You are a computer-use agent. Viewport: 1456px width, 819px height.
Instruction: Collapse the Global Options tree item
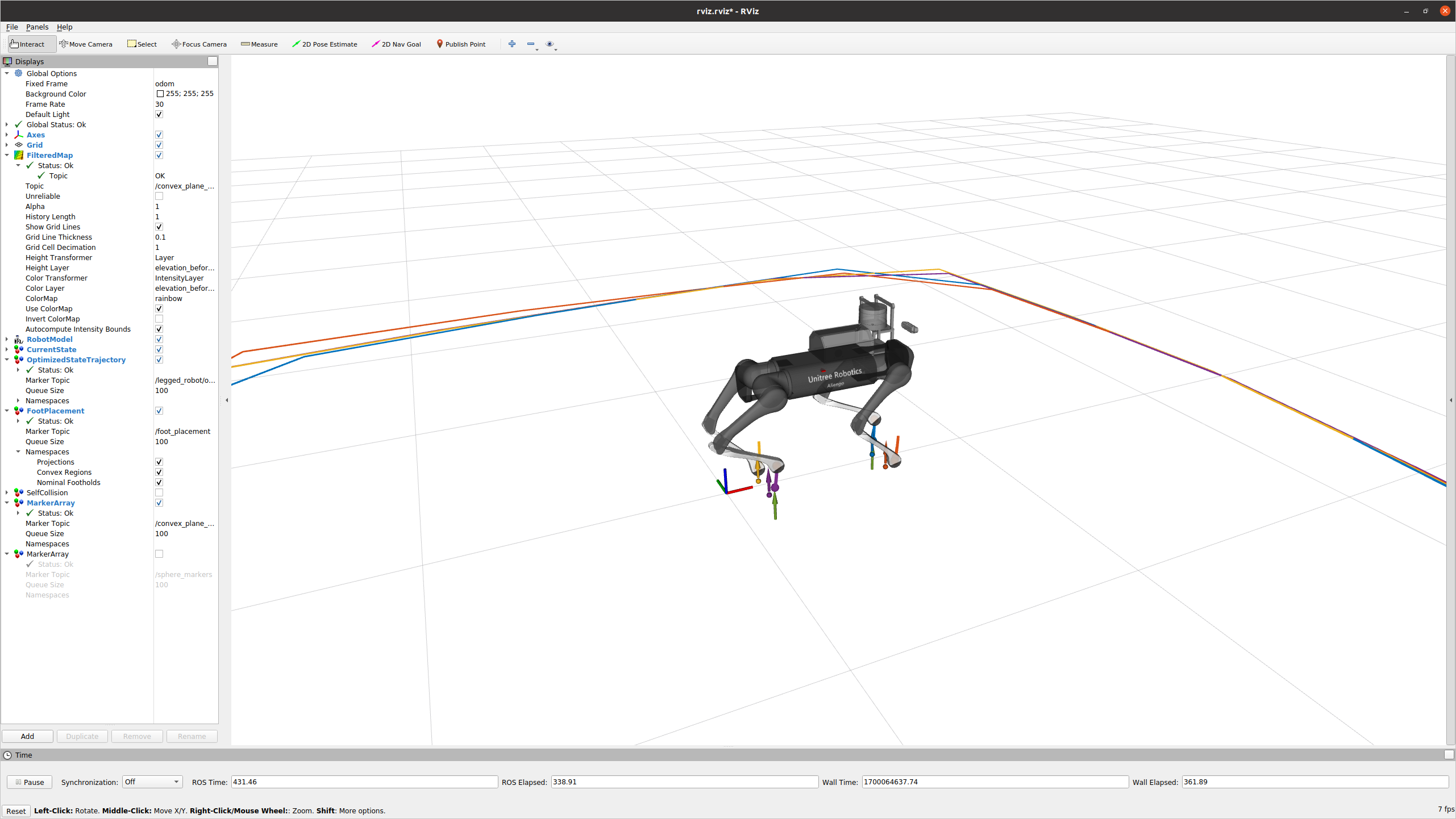click(x=7, y=73)
